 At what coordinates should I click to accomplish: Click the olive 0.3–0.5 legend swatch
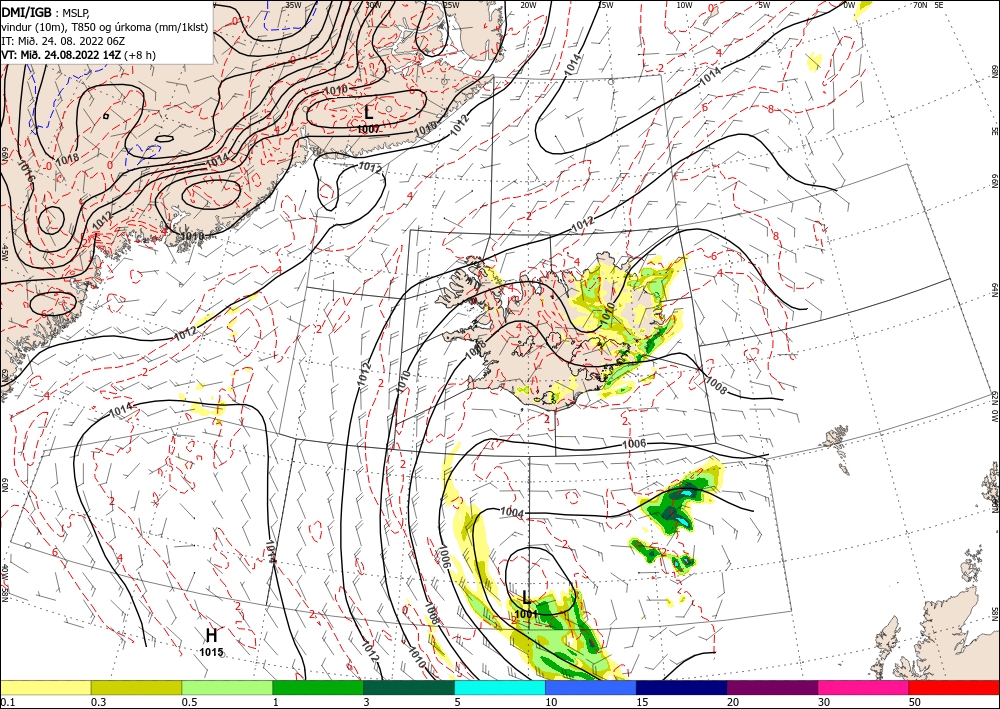click(136, 687)
